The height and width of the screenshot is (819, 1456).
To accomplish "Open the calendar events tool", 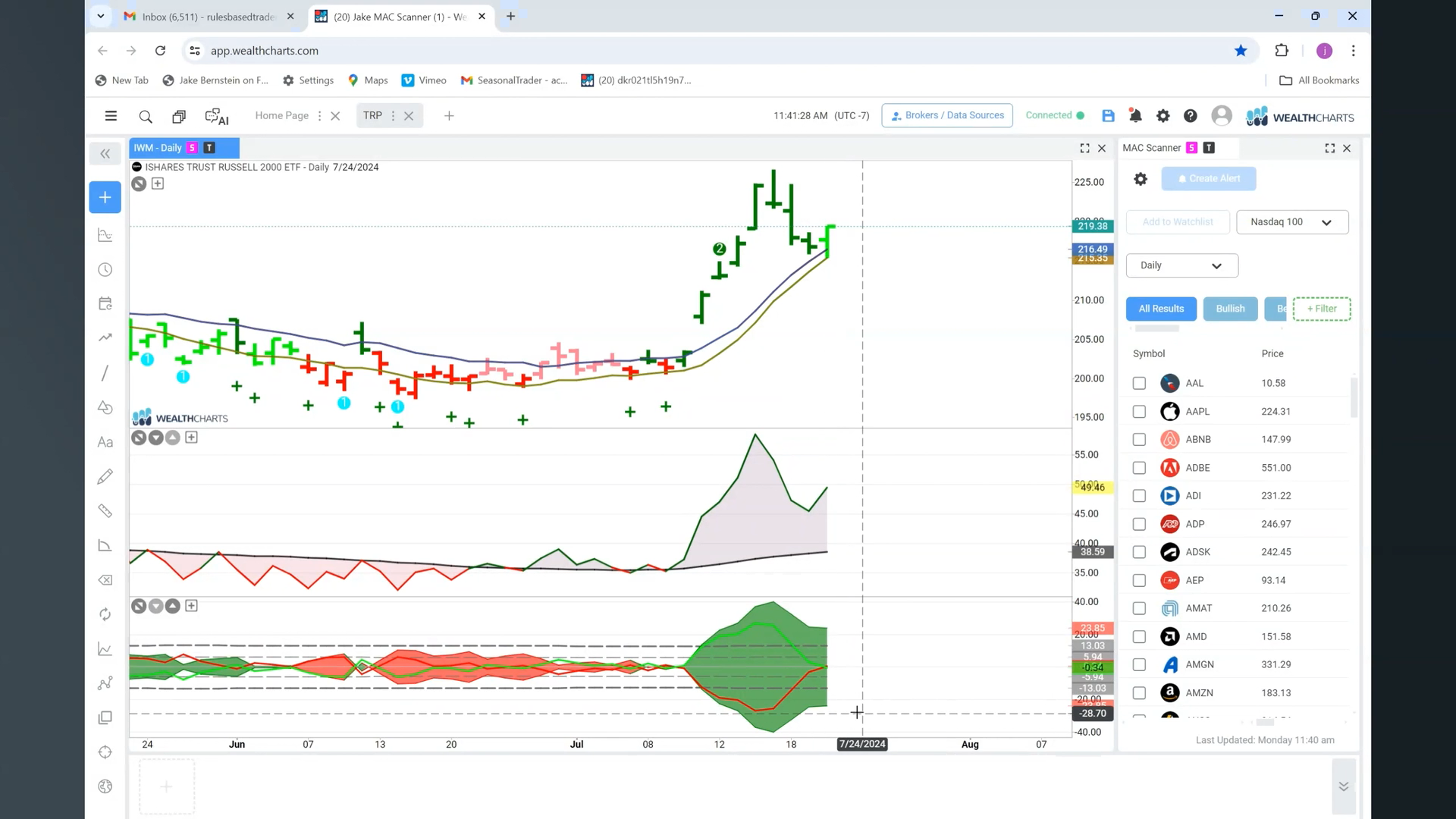I will point(105,304).
